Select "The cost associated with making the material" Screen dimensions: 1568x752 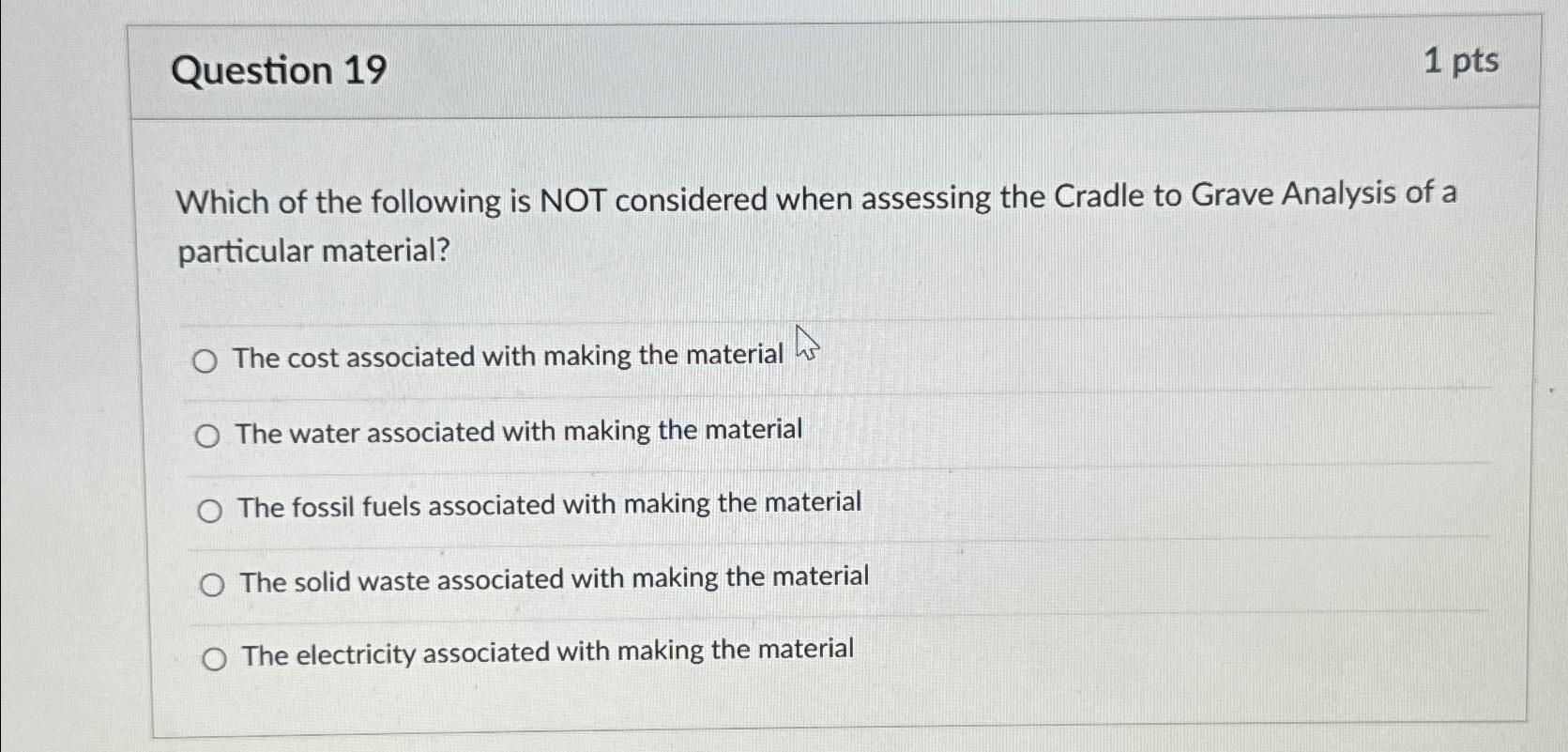207,360
